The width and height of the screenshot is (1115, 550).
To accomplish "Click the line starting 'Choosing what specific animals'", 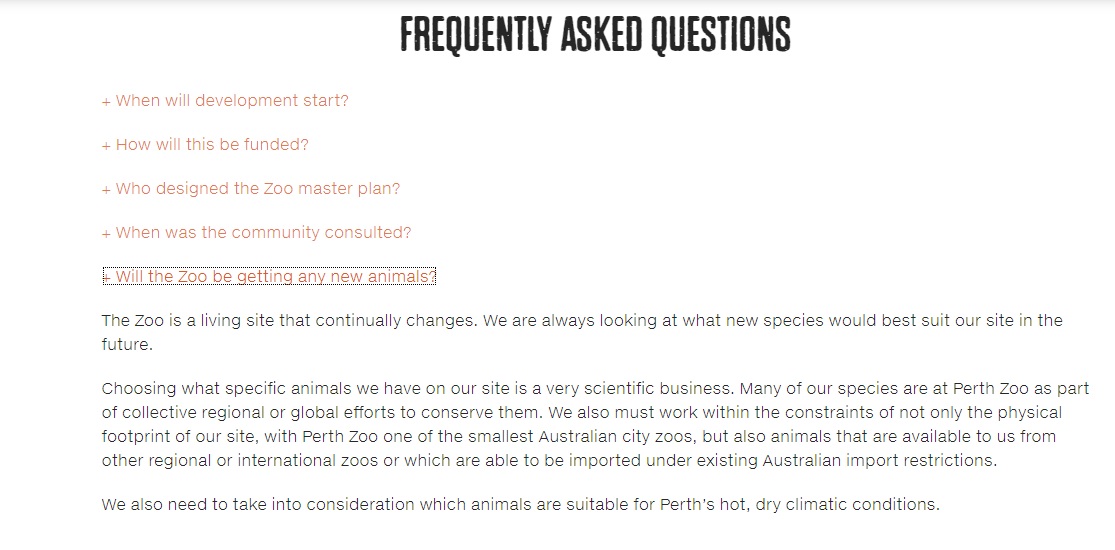I will [595, 388].
